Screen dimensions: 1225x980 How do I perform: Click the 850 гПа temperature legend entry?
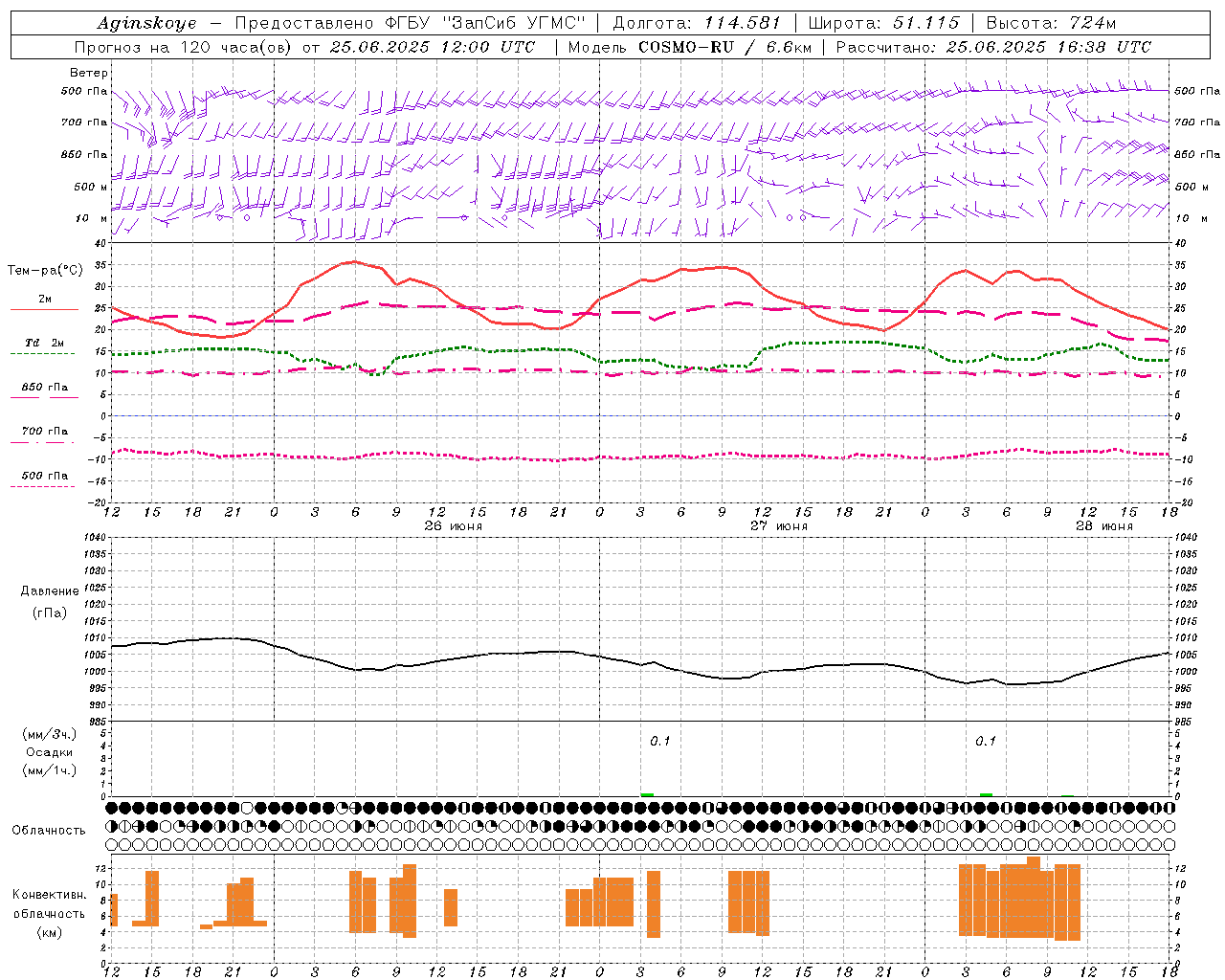point(45,388)
